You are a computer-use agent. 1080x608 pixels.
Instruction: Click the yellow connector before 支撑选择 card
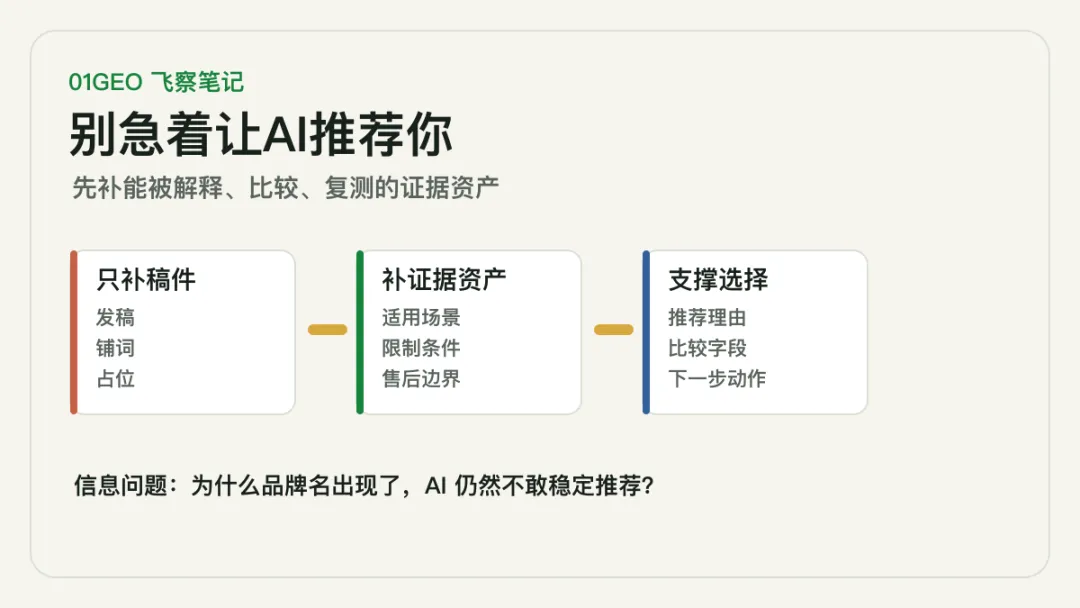(613, 330)
